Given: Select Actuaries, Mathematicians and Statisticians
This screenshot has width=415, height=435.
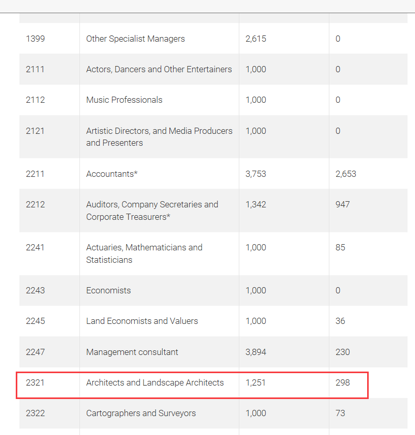Looking at the screenshot, I should click(144, 254).
